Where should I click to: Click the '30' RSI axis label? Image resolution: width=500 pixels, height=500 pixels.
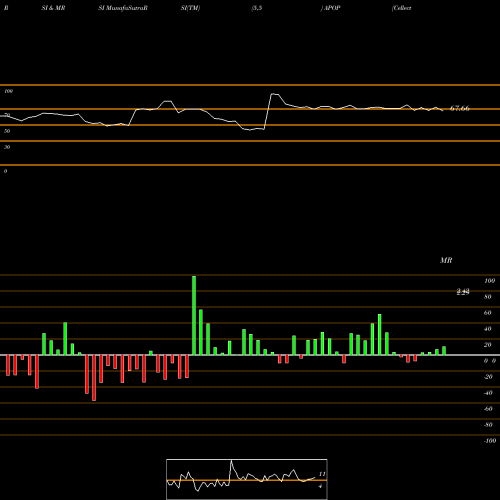tap(7, 147)
